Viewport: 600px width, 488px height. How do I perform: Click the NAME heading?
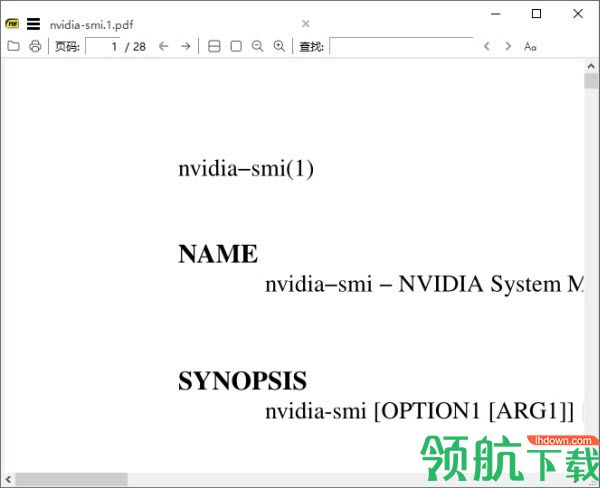pos(218,254)
